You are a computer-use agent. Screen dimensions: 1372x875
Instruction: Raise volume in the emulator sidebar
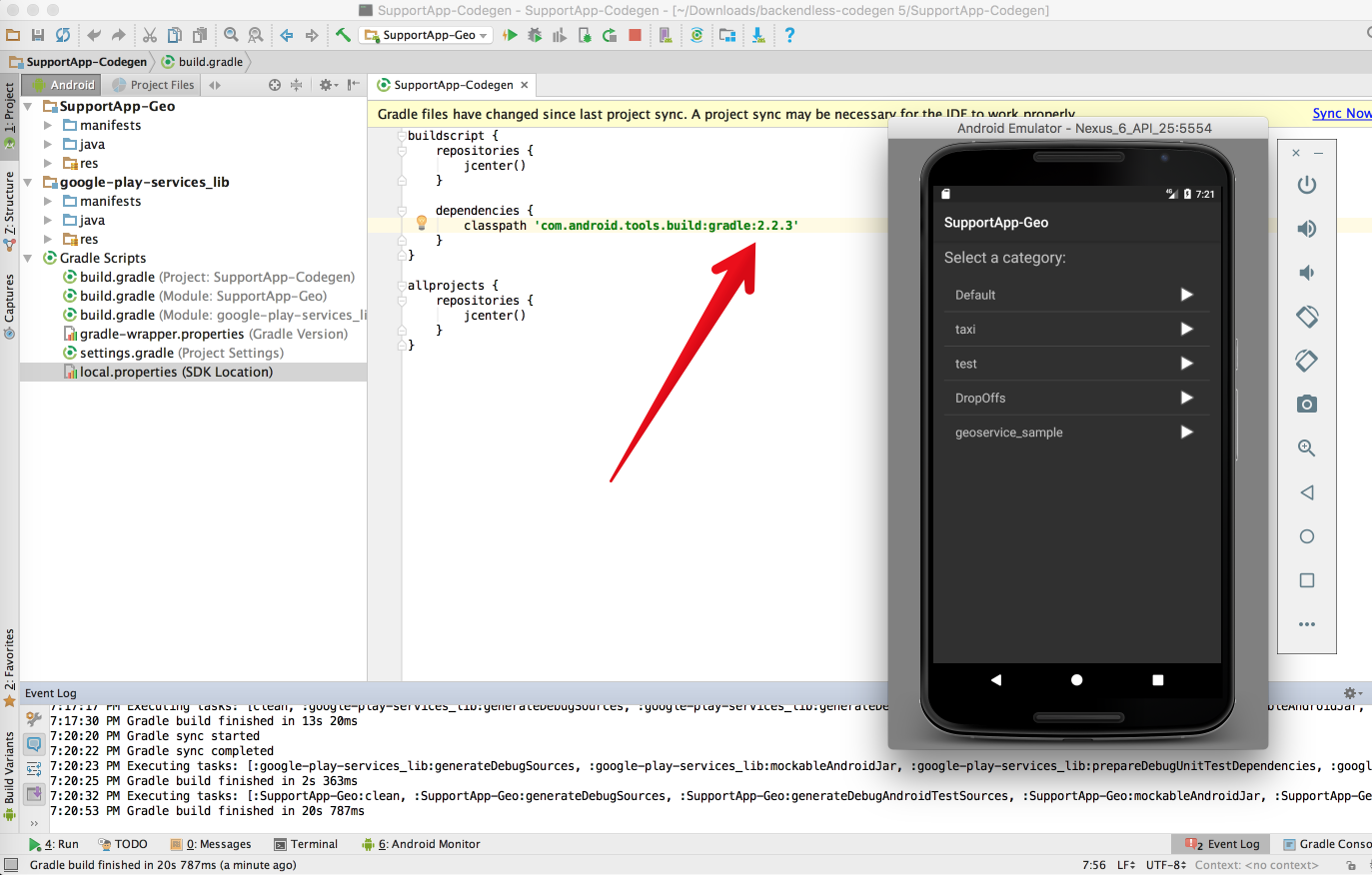pos(1306,229)
